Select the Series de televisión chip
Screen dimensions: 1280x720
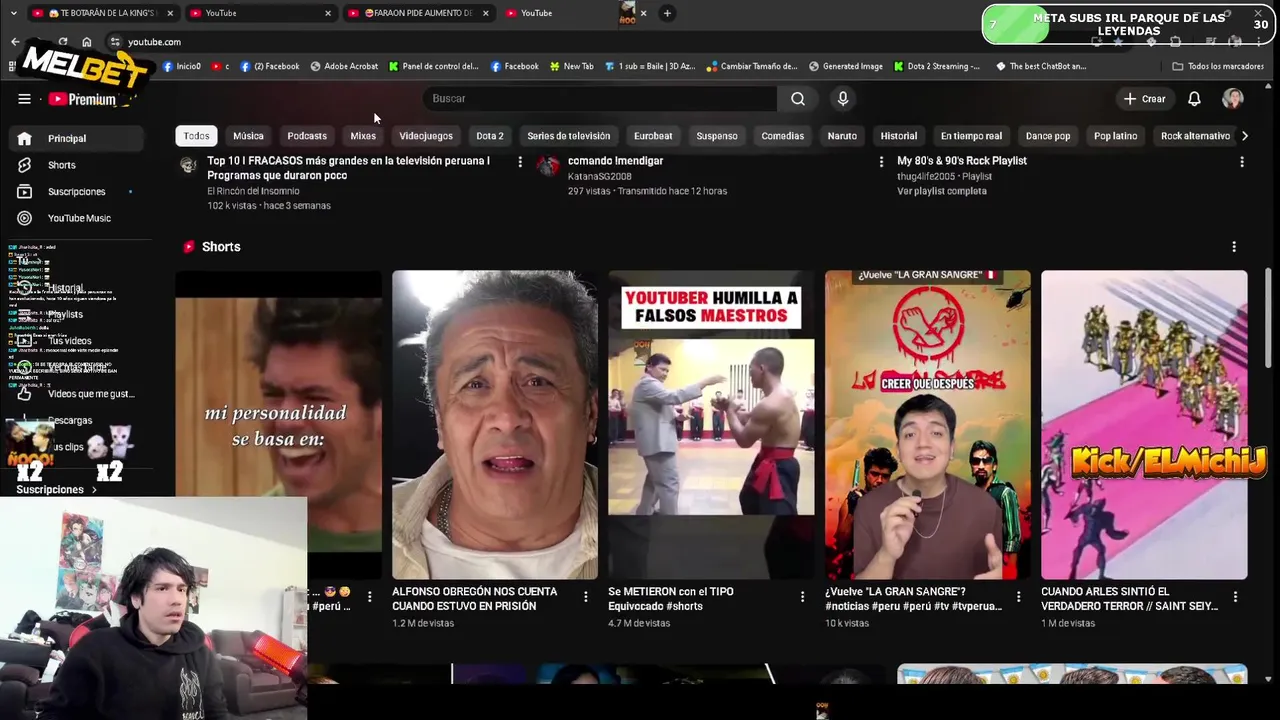[x=569, y=136]
